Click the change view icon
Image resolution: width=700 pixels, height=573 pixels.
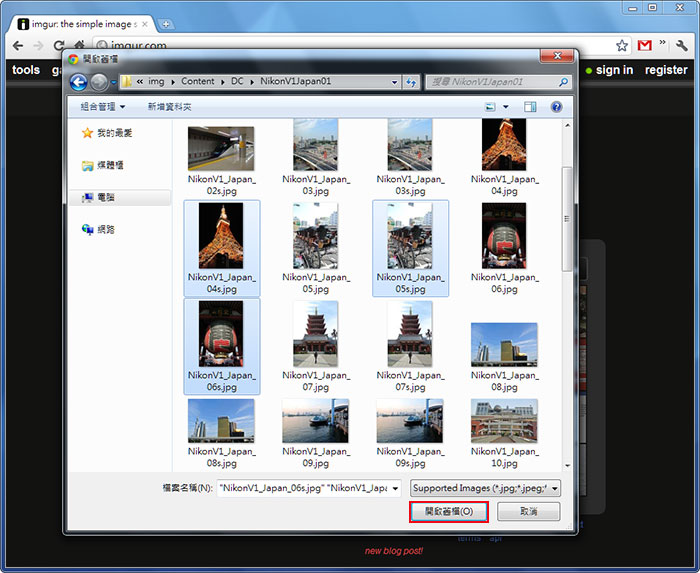pyautogui.click(x=490, y=107)
